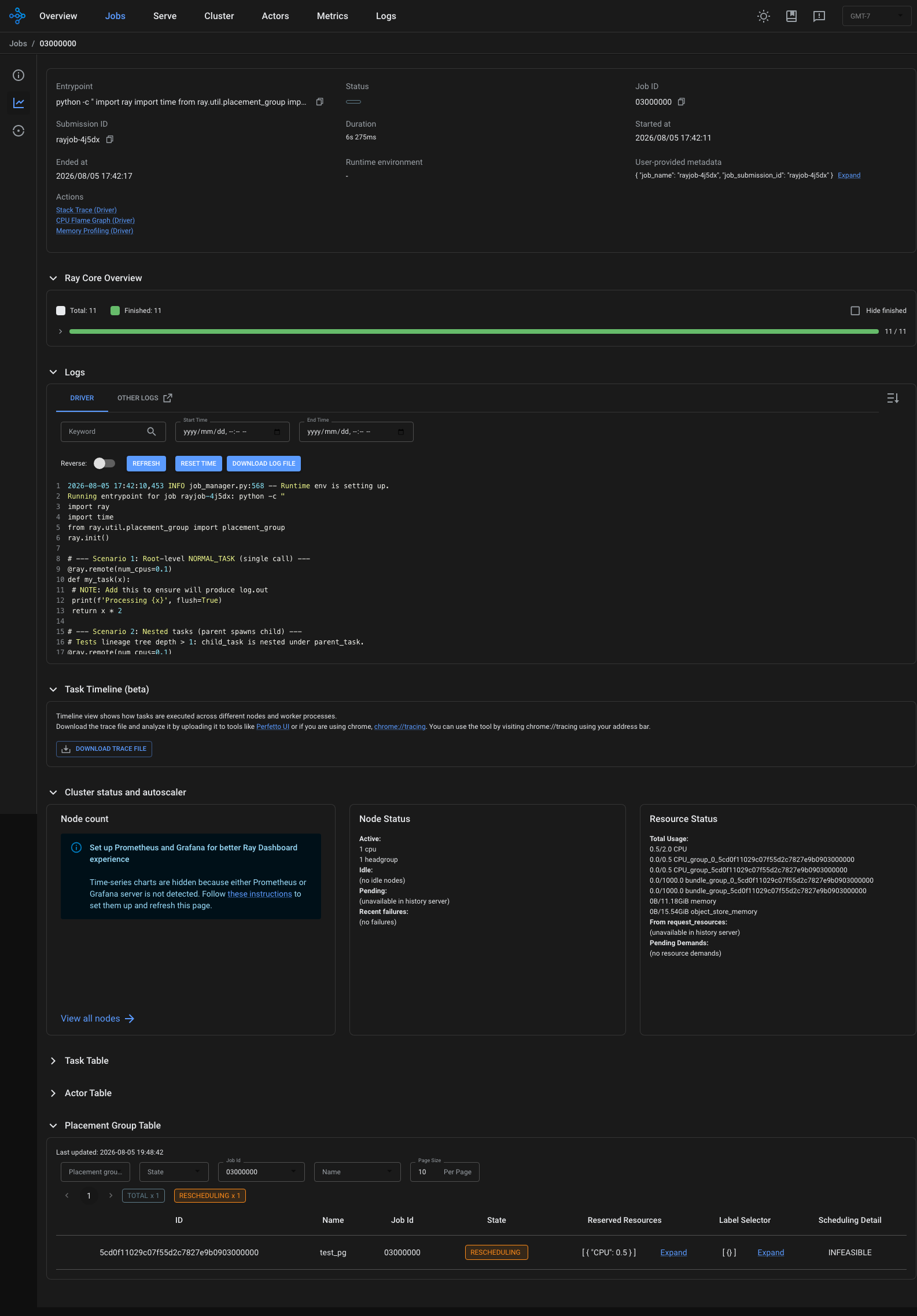Click DOWNLOAD TRACE FILE button
This screenshot has width=917, height=1316.
click(104, 749)
